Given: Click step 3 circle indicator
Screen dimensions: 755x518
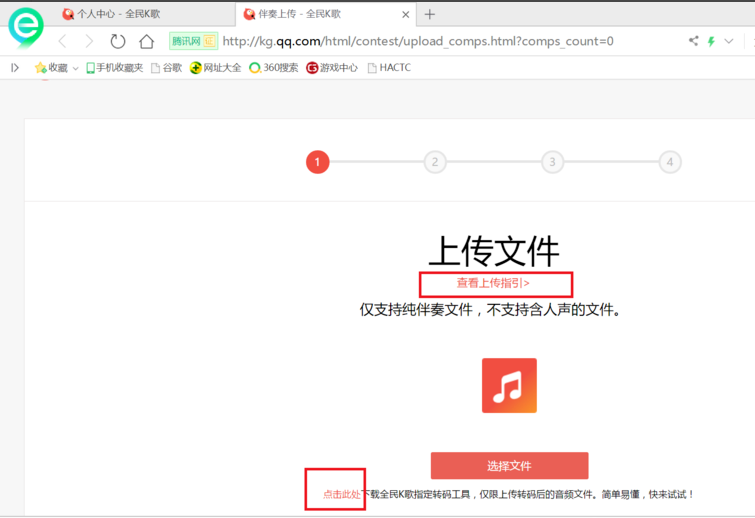Looking at the screenshot, I should point(552,162).
